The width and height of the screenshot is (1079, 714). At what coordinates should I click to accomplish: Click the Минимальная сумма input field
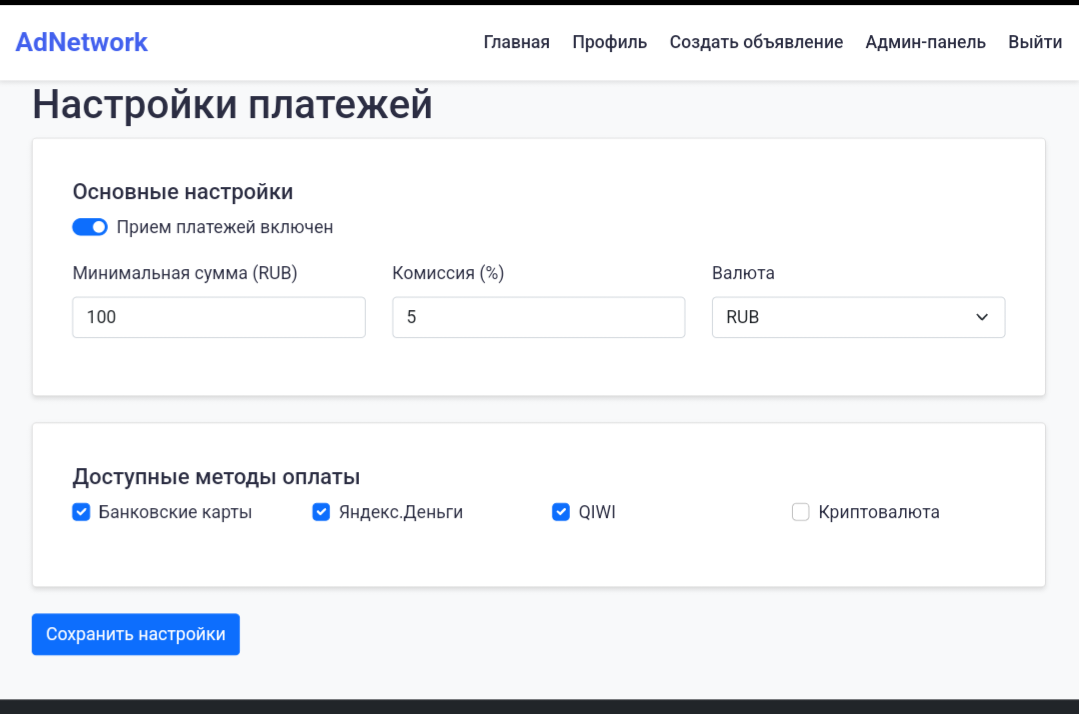point(219,317)
